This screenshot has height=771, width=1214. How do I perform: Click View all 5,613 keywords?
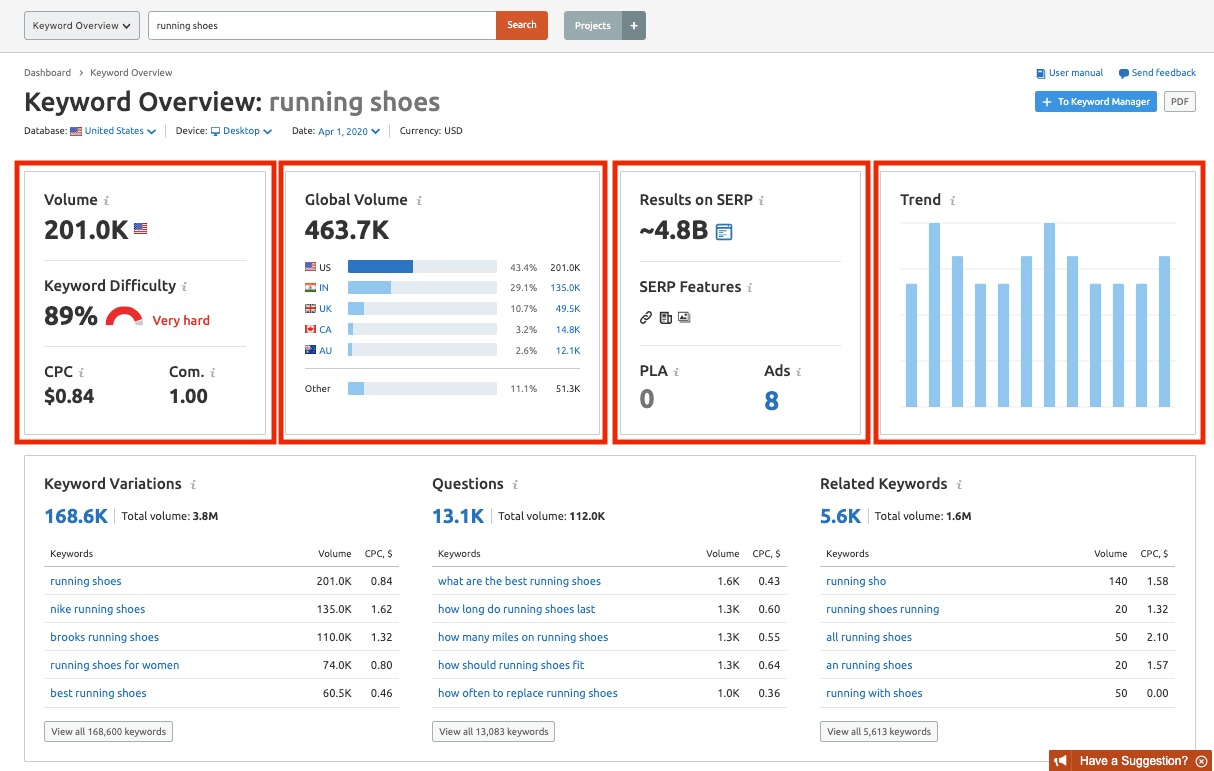[x=879, y=732]
